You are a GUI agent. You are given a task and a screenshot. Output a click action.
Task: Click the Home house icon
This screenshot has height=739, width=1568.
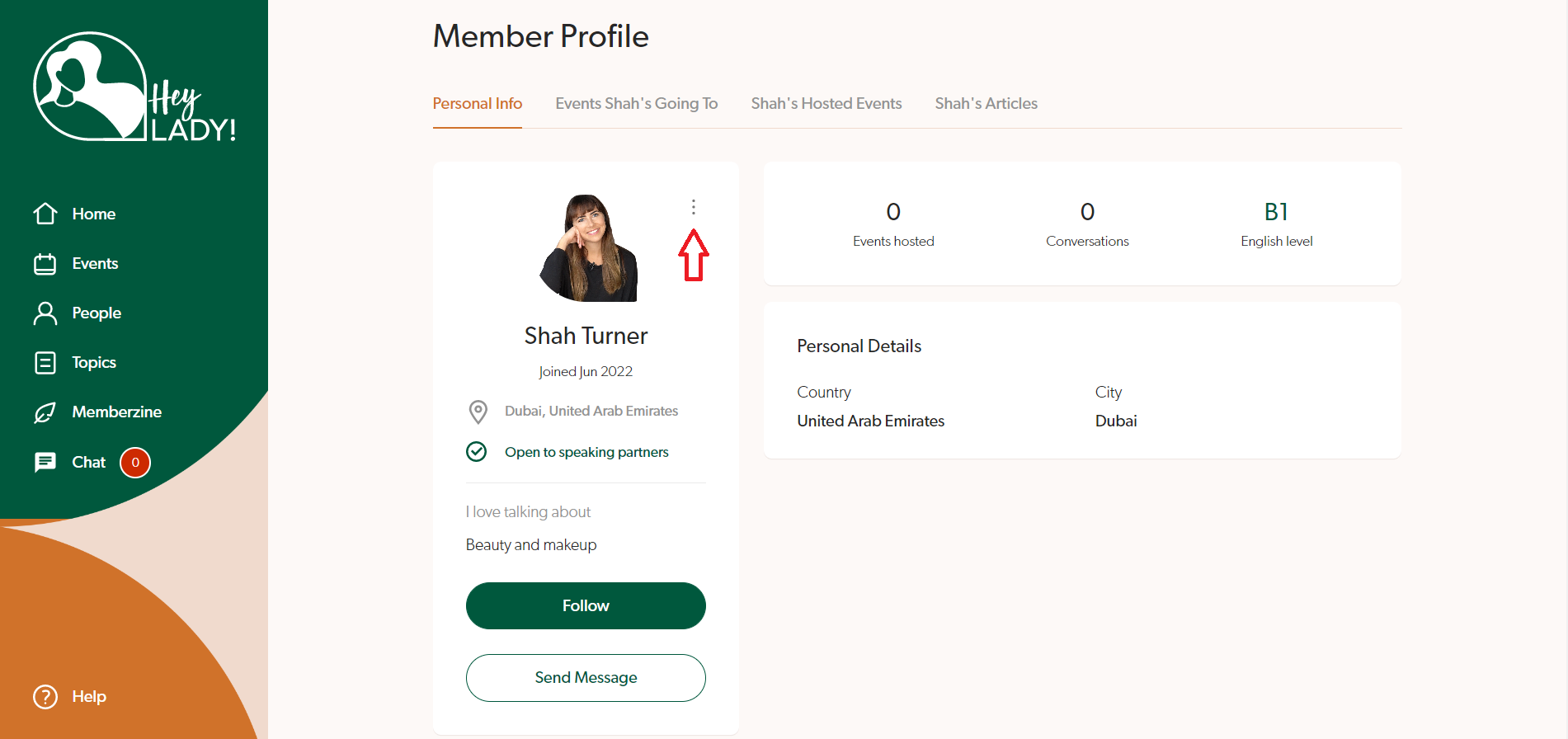tap(45, 214)
